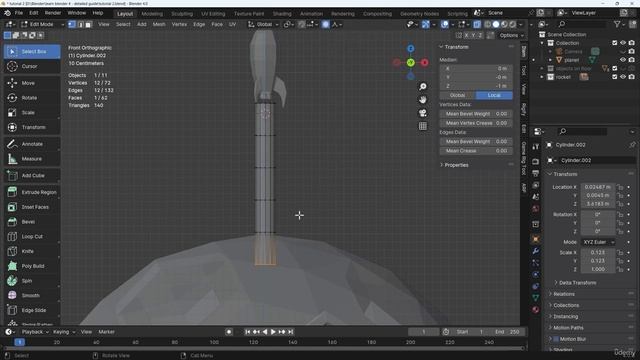
Task: Open Global orientation dropdown in header
Action: point(263,24)
